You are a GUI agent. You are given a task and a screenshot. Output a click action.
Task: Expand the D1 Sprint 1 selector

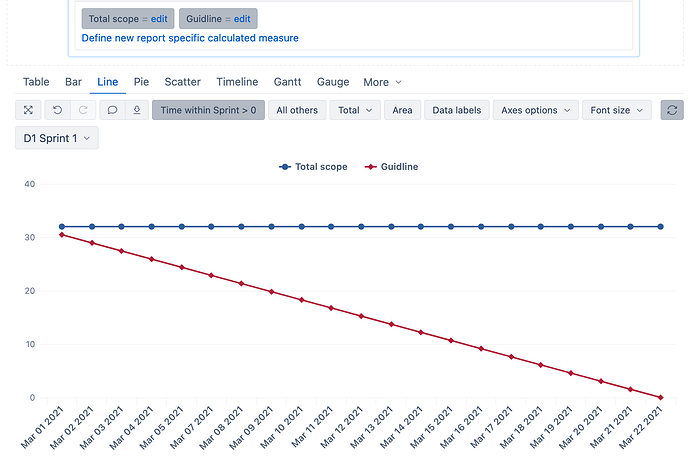pyautogui.click(x=57, y=138)
